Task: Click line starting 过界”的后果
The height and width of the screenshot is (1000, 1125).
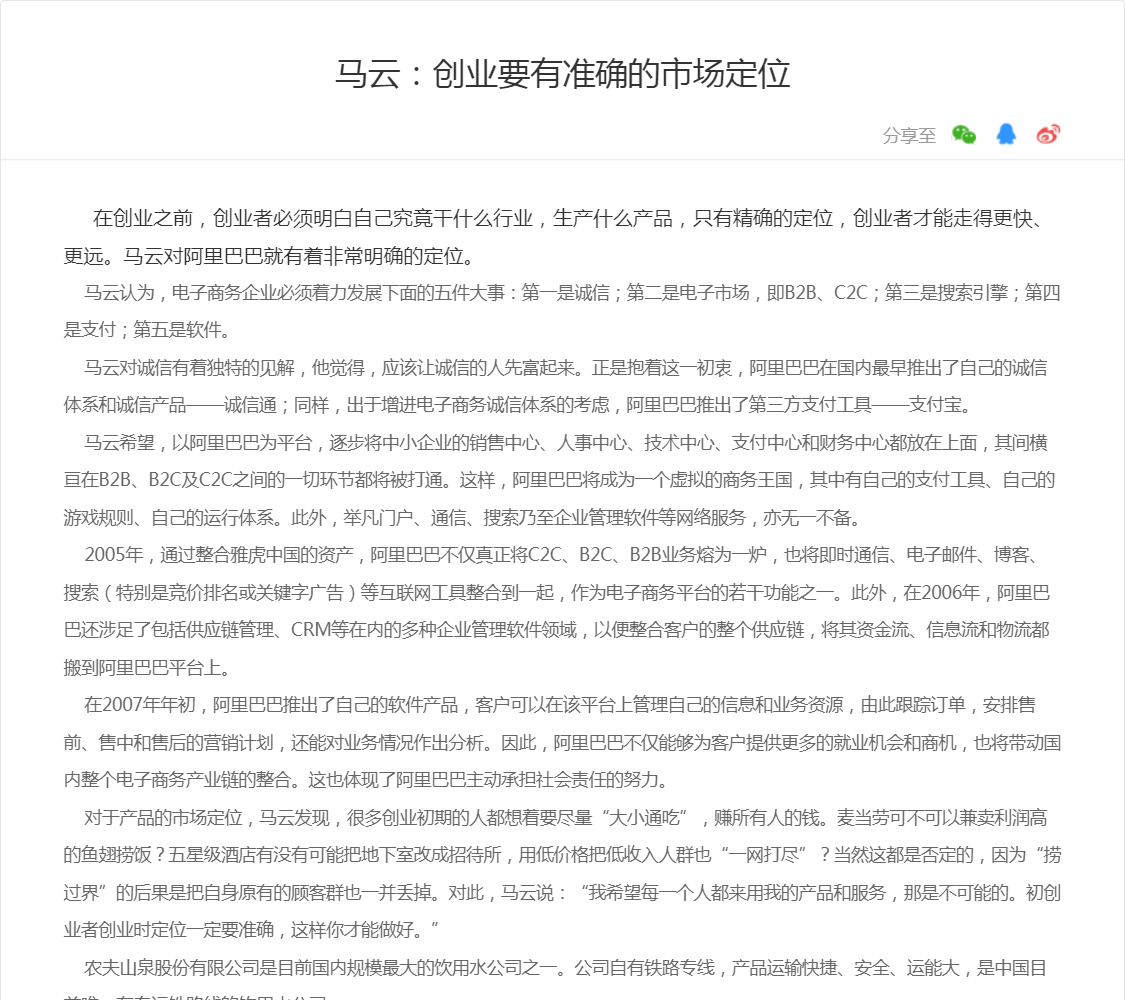Action: [562, 892]
